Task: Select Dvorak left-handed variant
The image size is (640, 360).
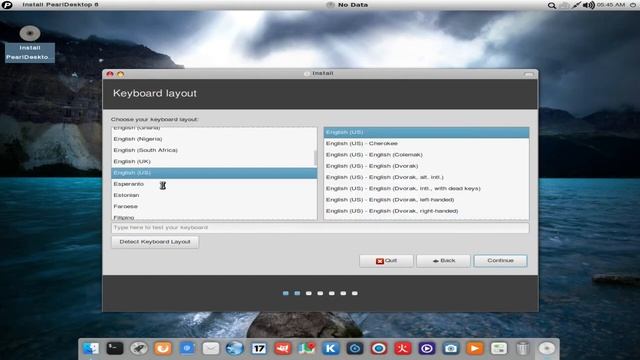Action: coord(426,200)
